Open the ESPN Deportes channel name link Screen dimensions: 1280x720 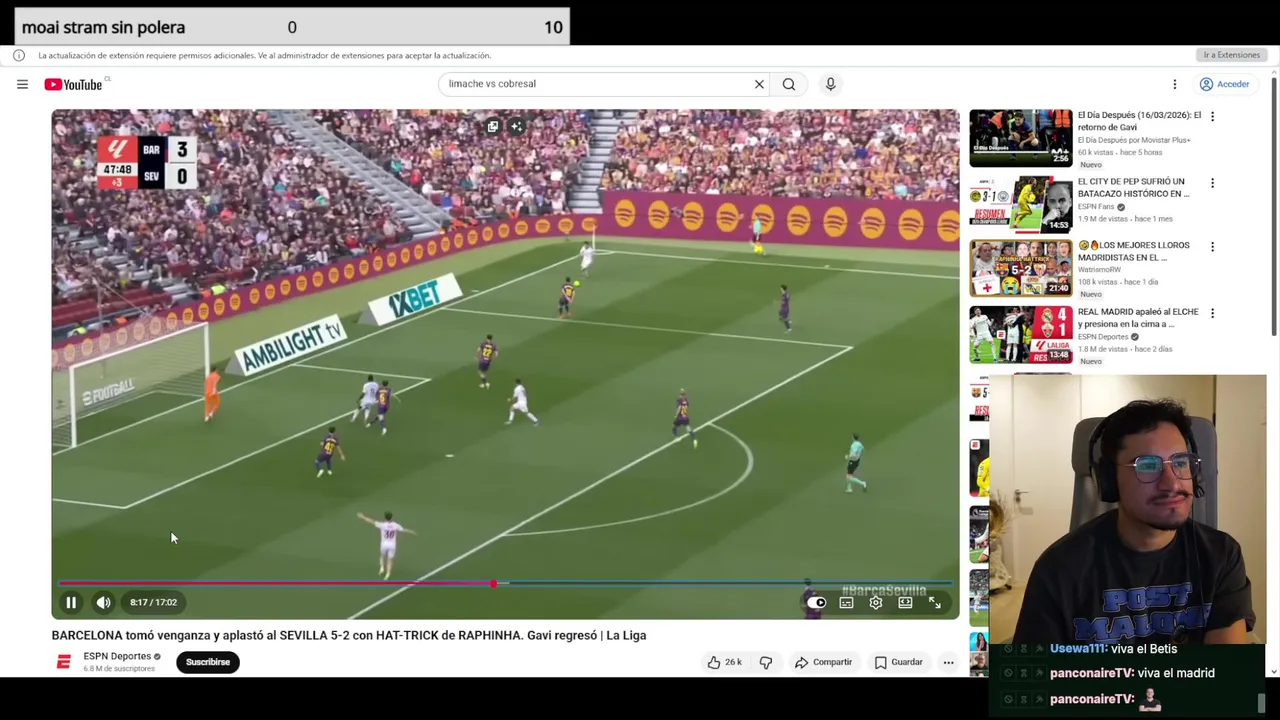pyautogui.click(x=117, y=656)
